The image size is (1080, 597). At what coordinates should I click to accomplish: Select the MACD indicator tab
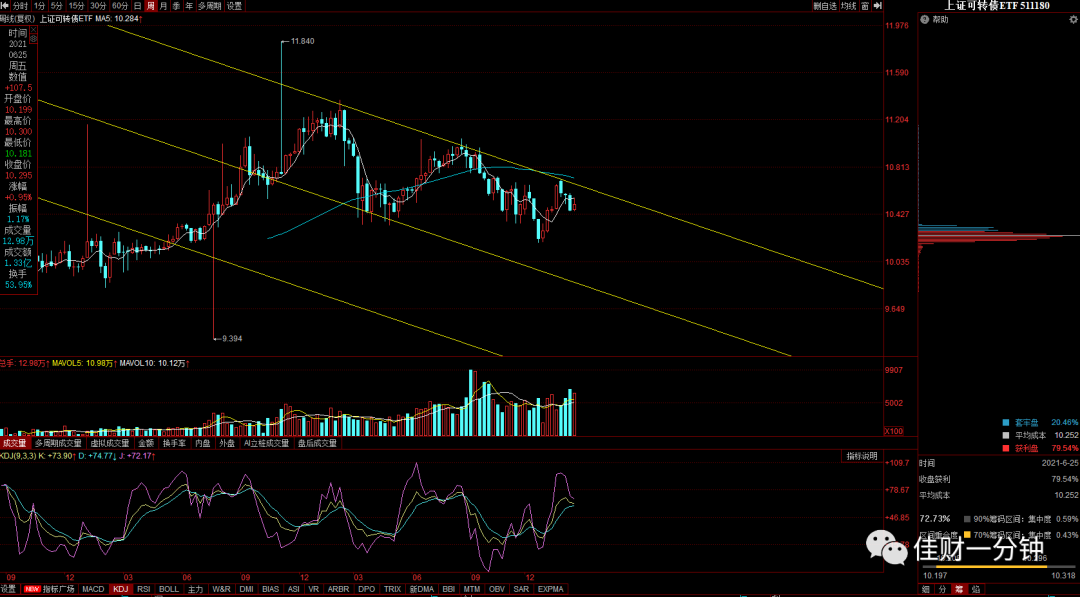tap(93, 589)
